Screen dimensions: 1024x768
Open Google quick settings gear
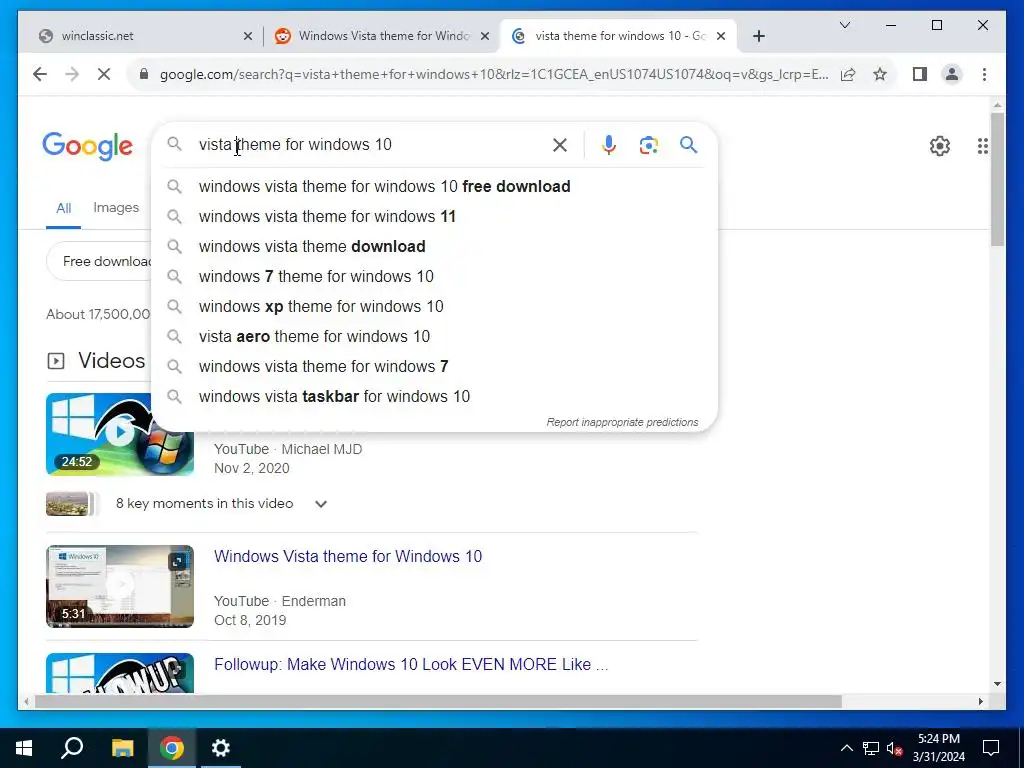[940, 146]
